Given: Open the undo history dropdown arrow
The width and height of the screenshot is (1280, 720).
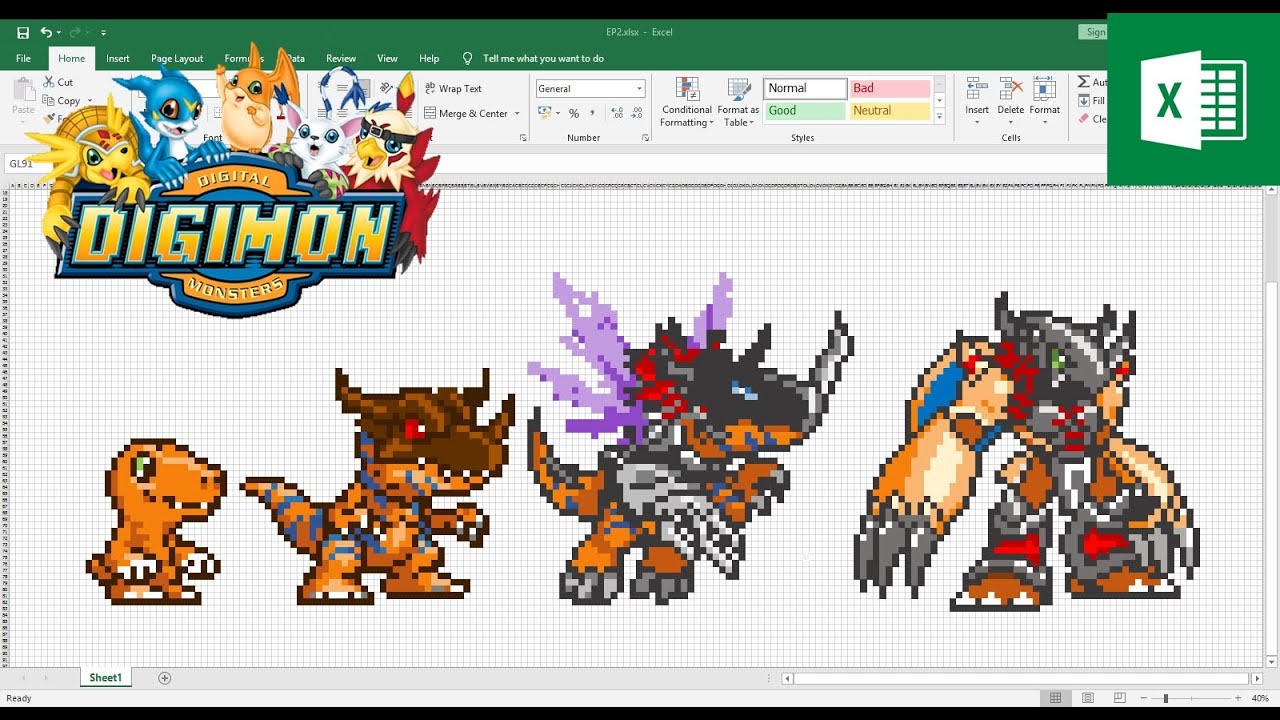Looking at the screenshot, I should coord(58,33).
